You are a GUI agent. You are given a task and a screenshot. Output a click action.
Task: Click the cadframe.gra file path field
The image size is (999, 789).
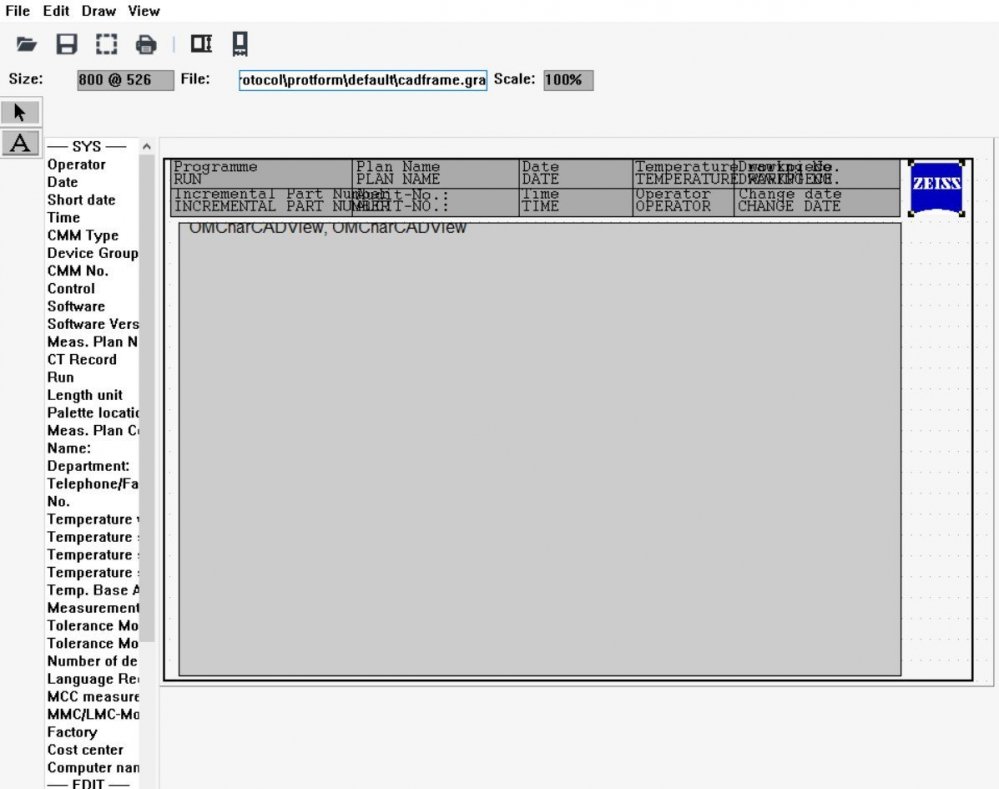click(362, 80)
